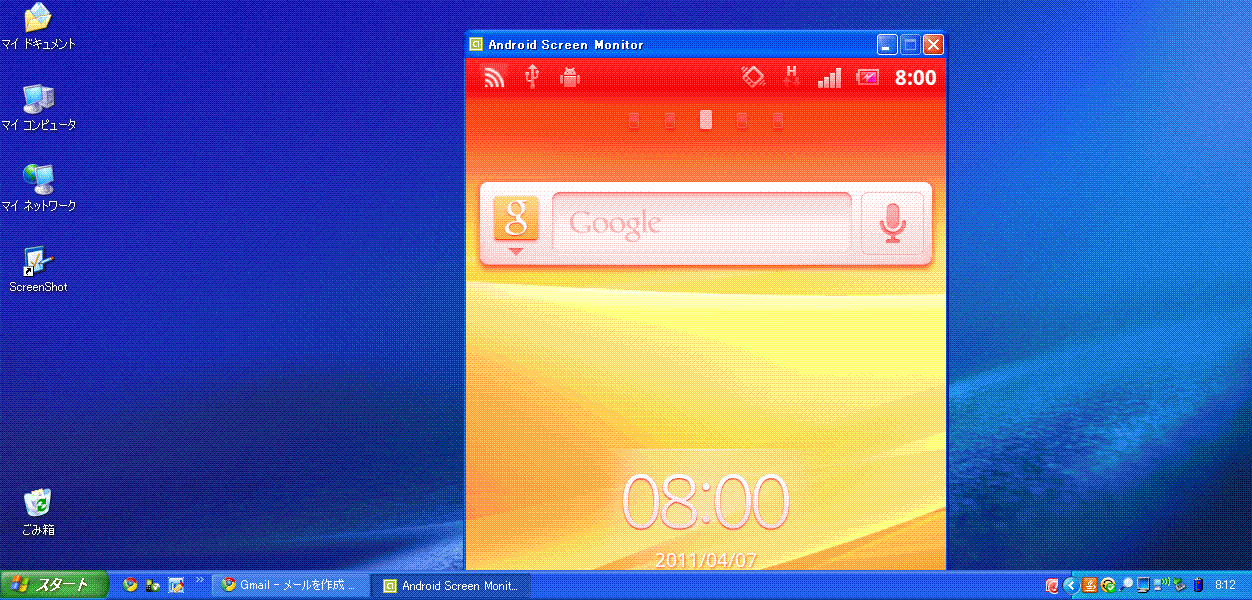1252x600 pixels.
Task: Launch Chrome from the quick launch bar
Action: pyautogui.click(x=130, y=585)
